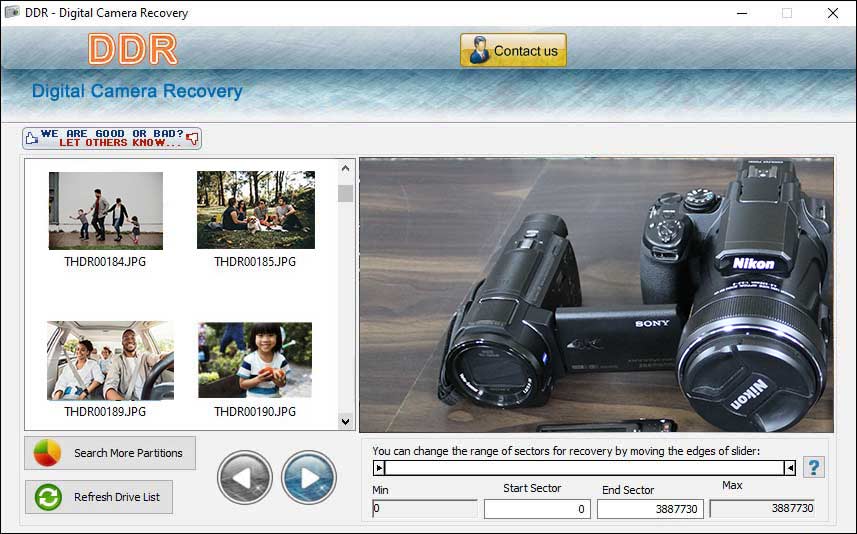Click the green refresh arrows icon

point(48,497)
